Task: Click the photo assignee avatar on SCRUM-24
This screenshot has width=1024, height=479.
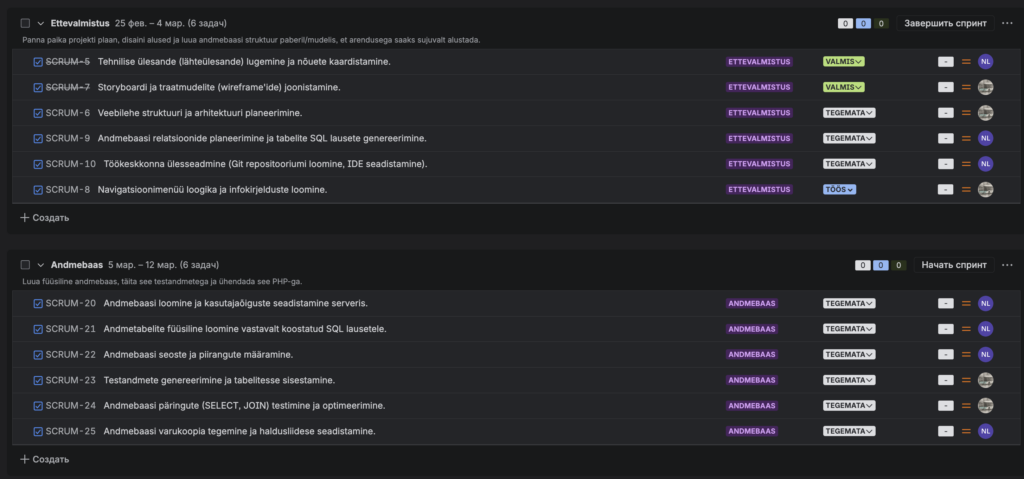Action: point(985,405)
